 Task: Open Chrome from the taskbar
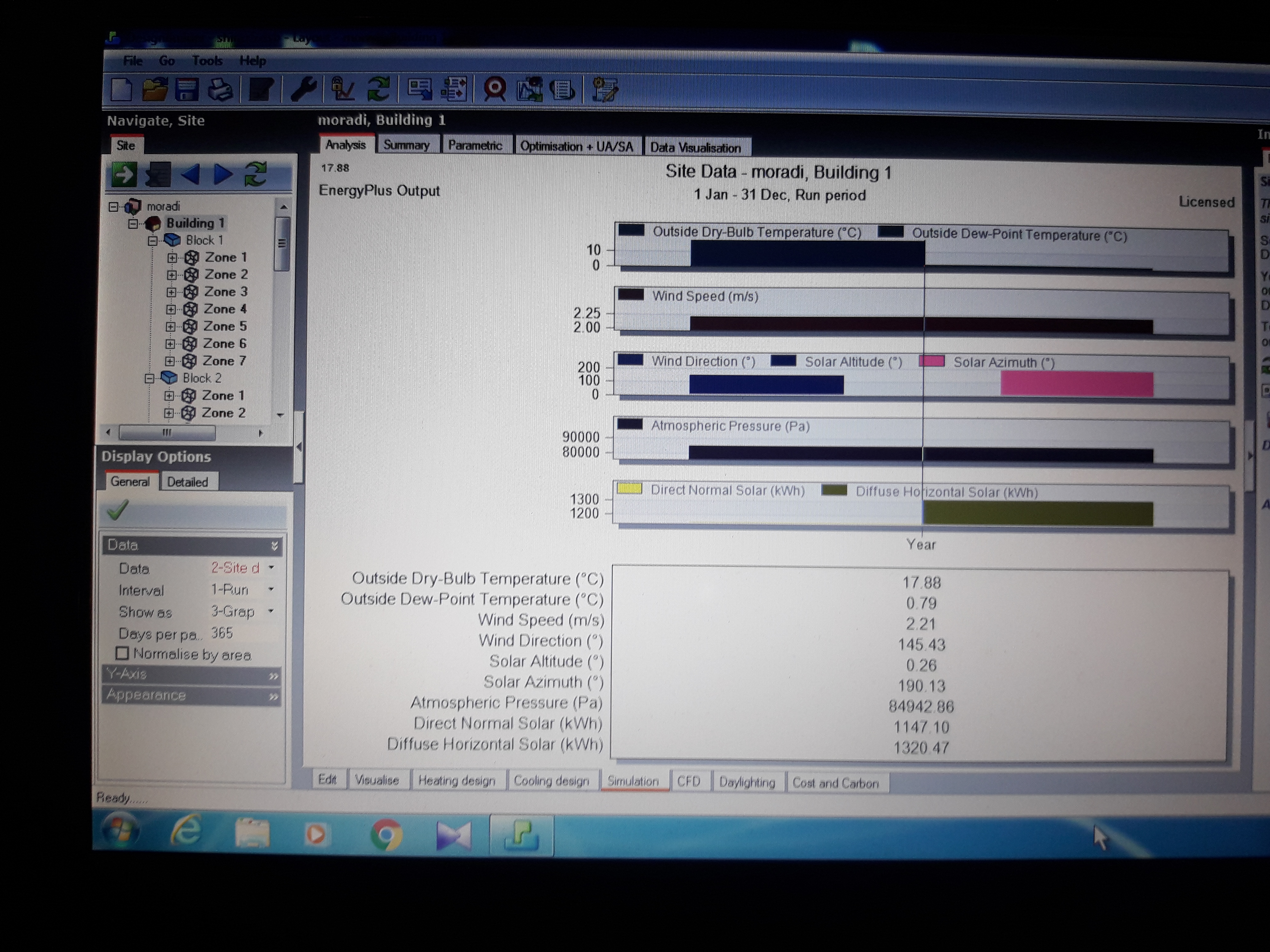386,834
